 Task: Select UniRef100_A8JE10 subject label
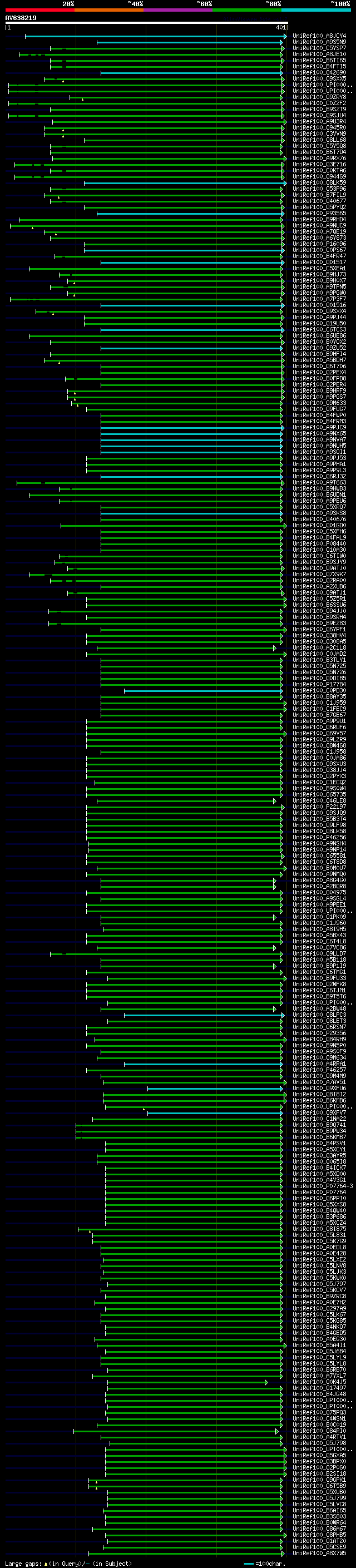click(x=319, y=54)
